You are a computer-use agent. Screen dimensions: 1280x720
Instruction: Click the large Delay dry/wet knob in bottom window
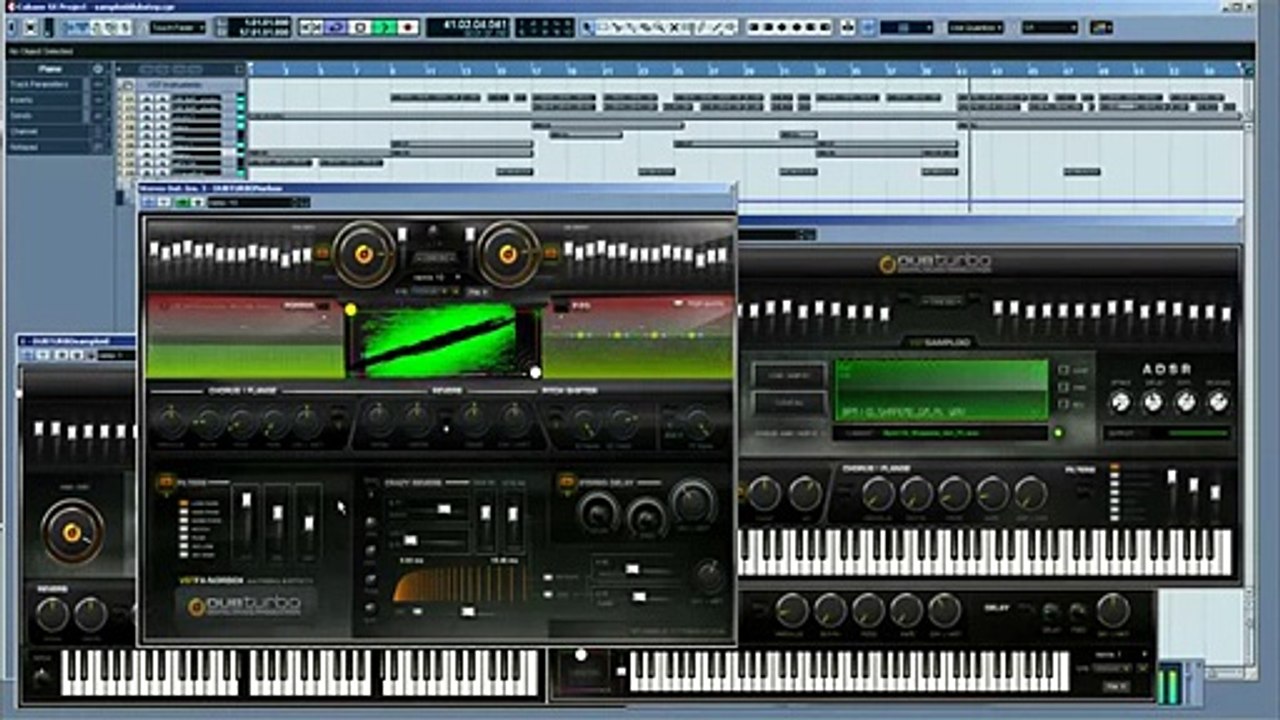point(1112,610)
